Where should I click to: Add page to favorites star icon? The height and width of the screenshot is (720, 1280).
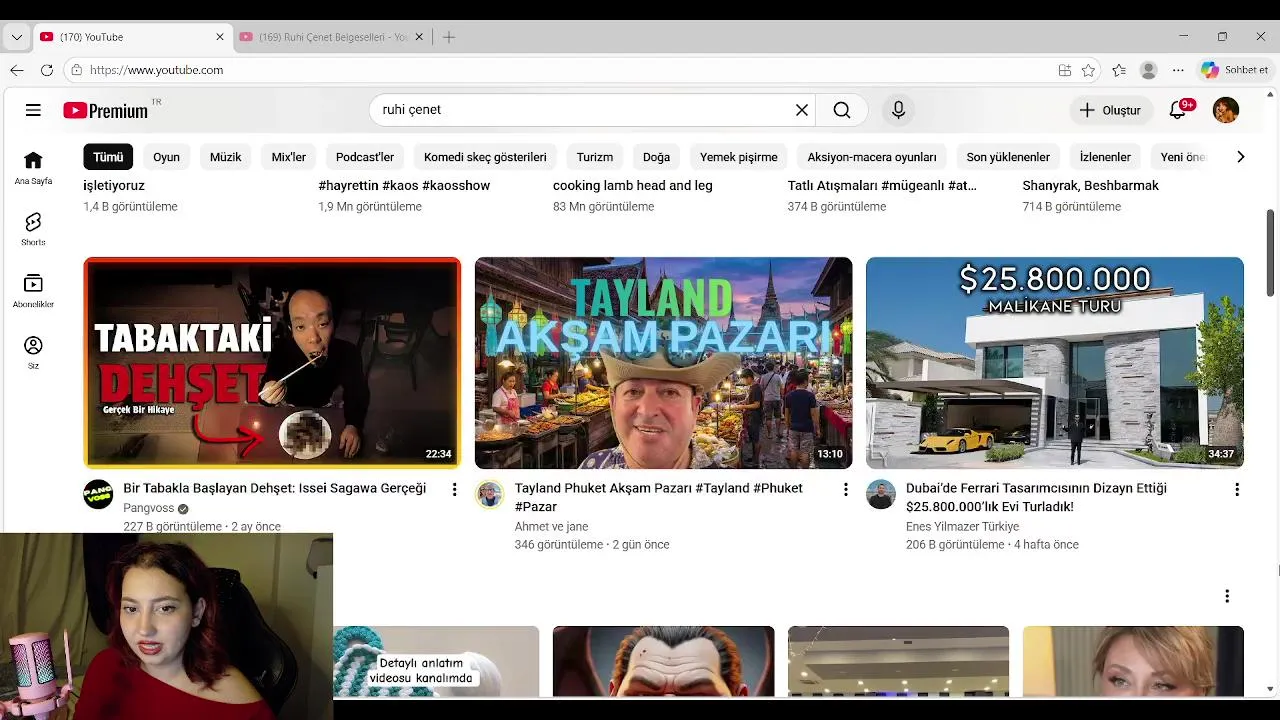tap(1089, 70)
